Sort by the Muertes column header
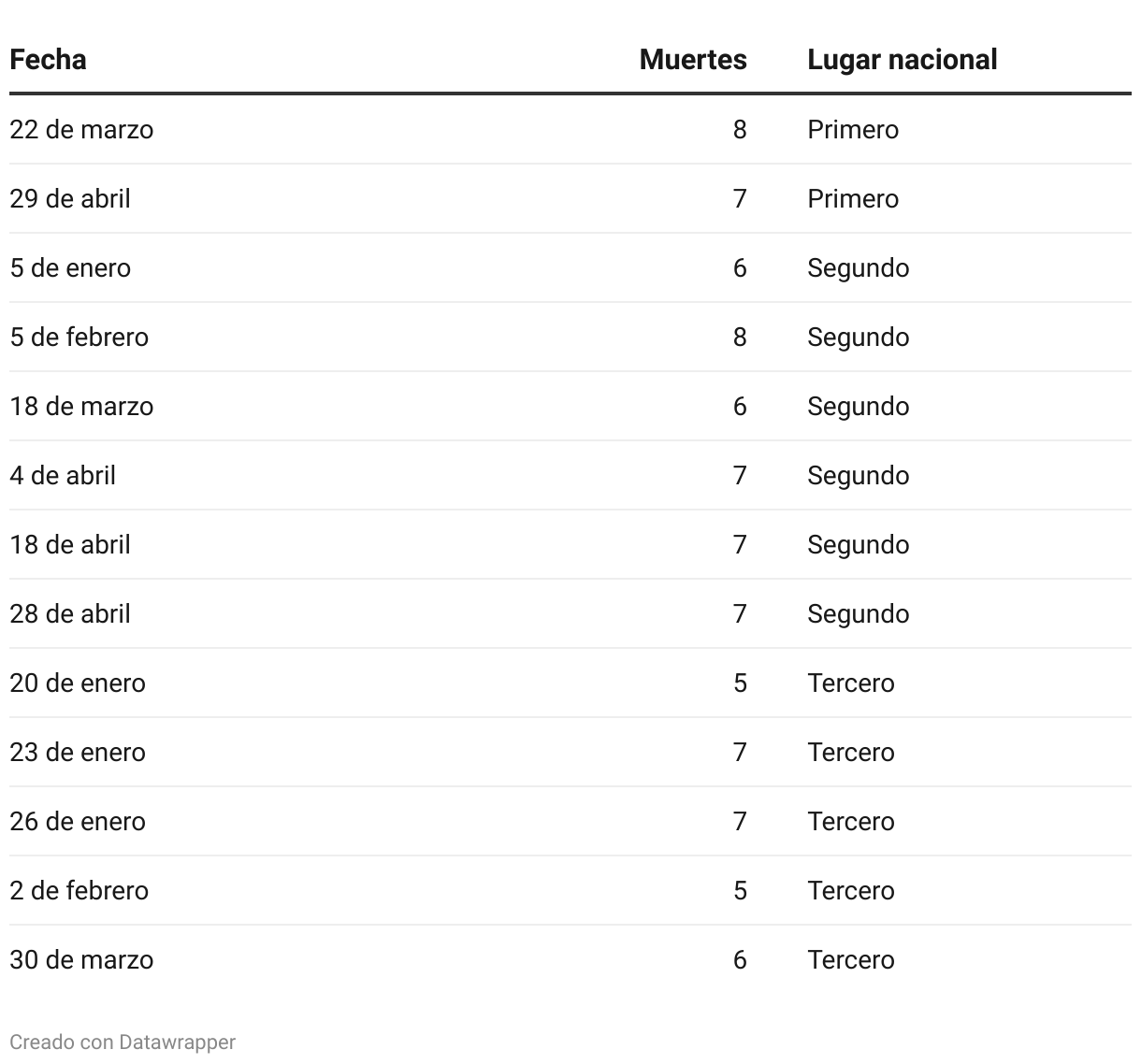 (692, 60)
